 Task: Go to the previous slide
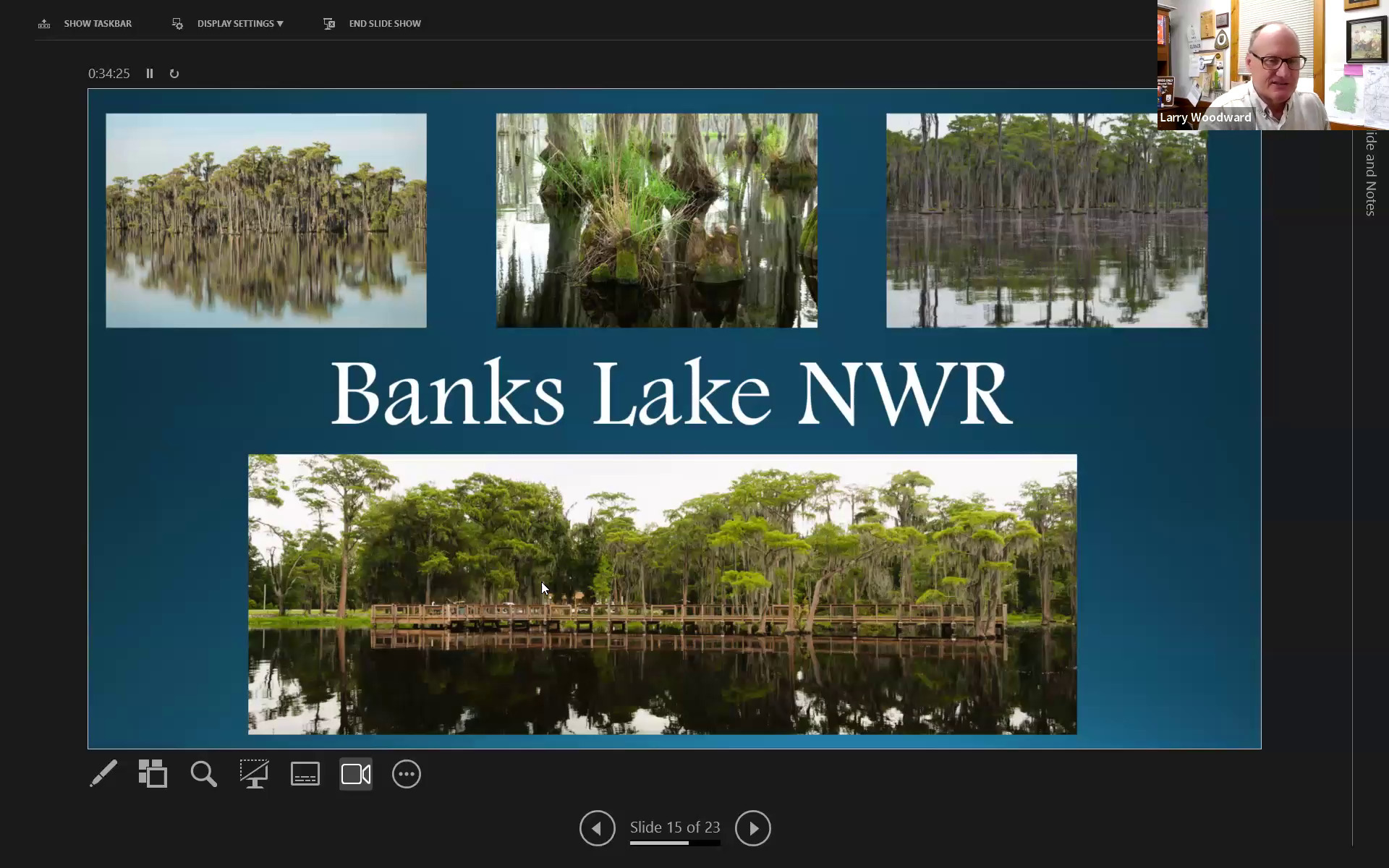(x=598, y=828)
